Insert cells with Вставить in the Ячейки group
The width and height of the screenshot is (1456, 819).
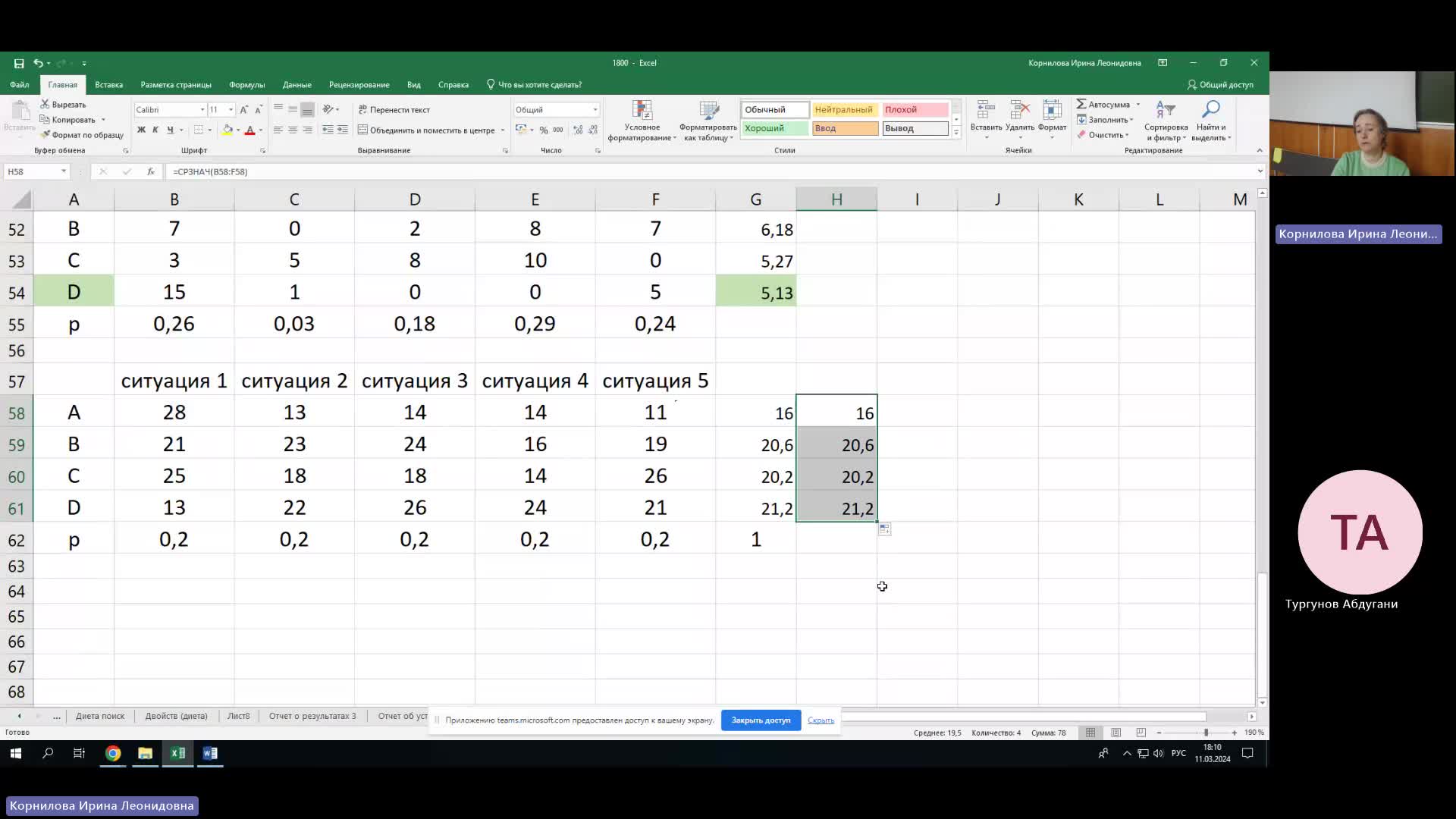[x=986, y=121]
